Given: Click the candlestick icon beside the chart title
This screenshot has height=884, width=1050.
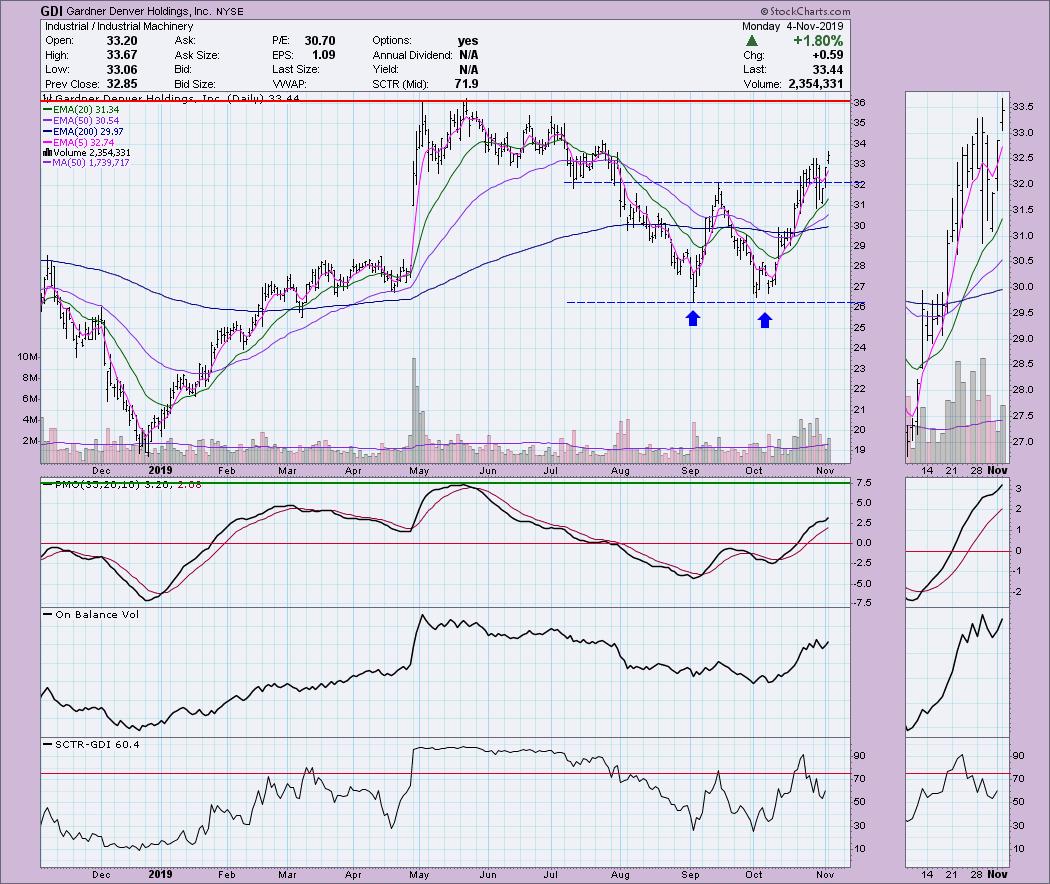Looking at the screenshot, I should tap(47, 98).
